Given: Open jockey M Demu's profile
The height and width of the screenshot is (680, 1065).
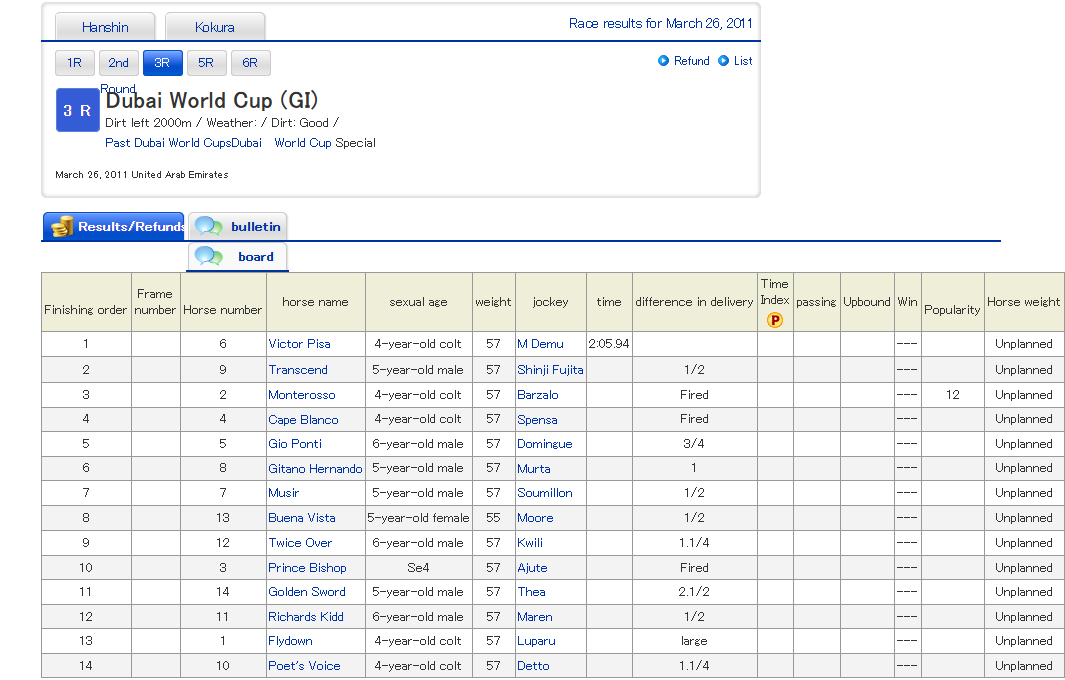Looking at the screenshot, I should tap(540, 344).
